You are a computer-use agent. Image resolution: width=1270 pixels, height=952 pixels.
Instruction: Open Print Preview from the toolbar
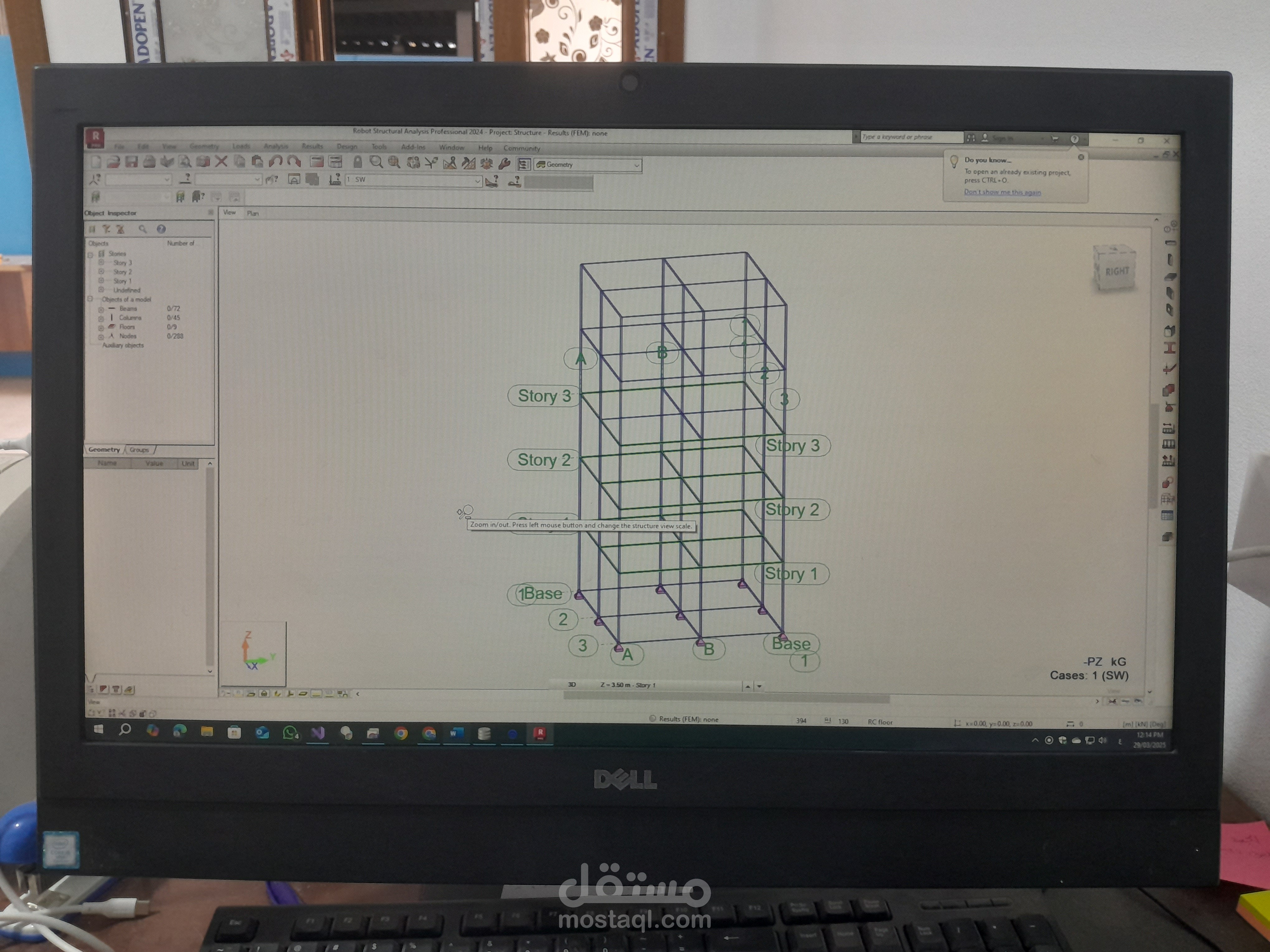185,161
